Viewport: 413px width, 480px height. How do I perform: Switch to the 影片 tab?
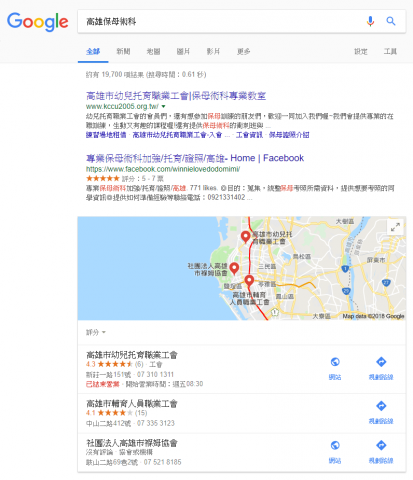[213, 51]
